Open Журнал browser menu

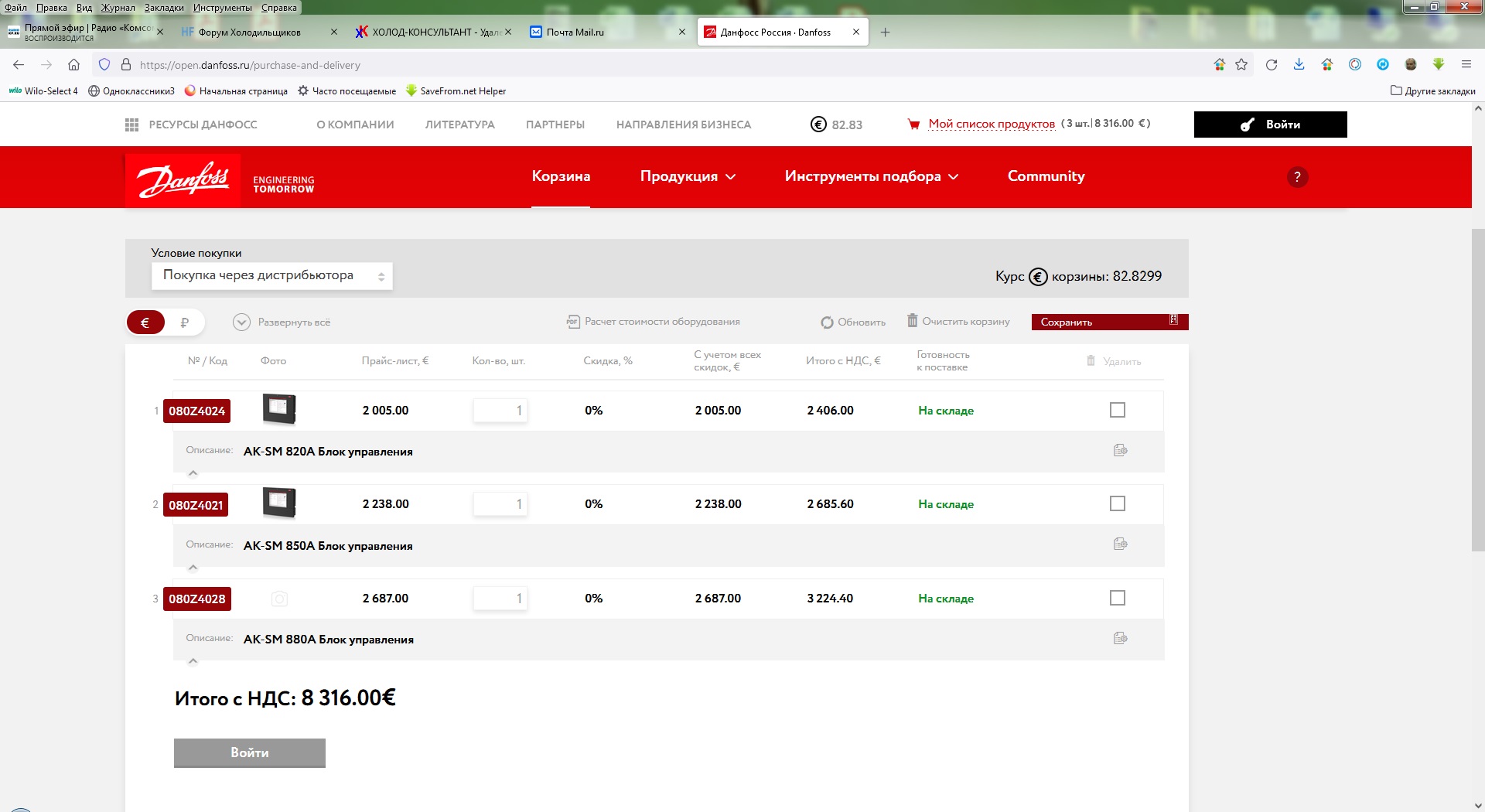click(x=118, y=8)
